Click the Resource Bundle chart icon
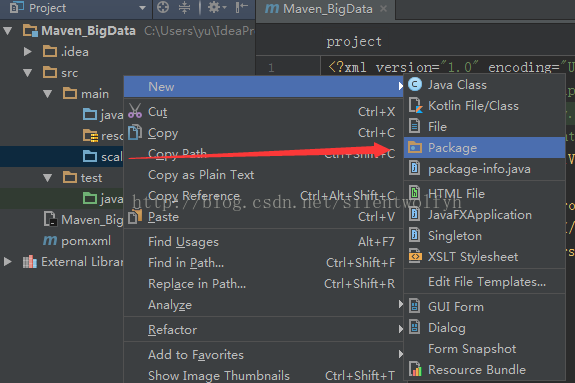575x383 pixels. pyautogui.click(x=415, y=369)
